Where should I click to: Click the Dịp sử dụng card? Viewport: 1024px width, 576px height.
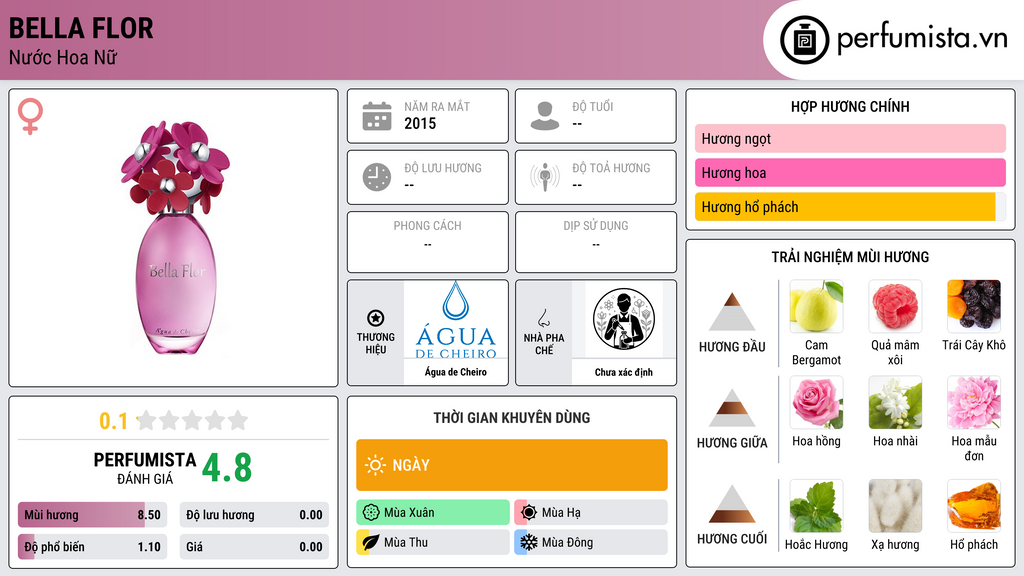[596, 242]
